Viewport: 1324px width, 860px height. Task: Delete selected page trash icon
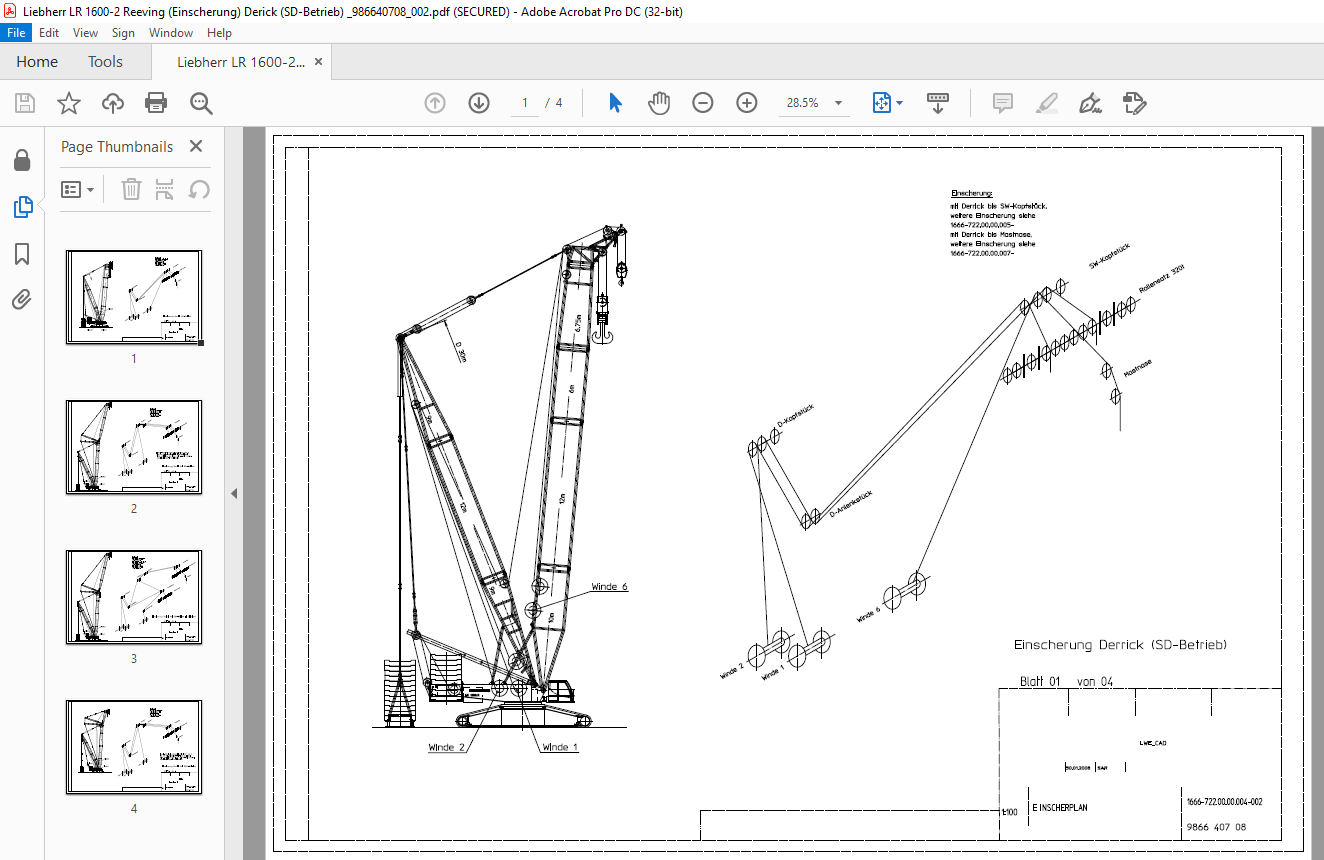pos(131,189)
